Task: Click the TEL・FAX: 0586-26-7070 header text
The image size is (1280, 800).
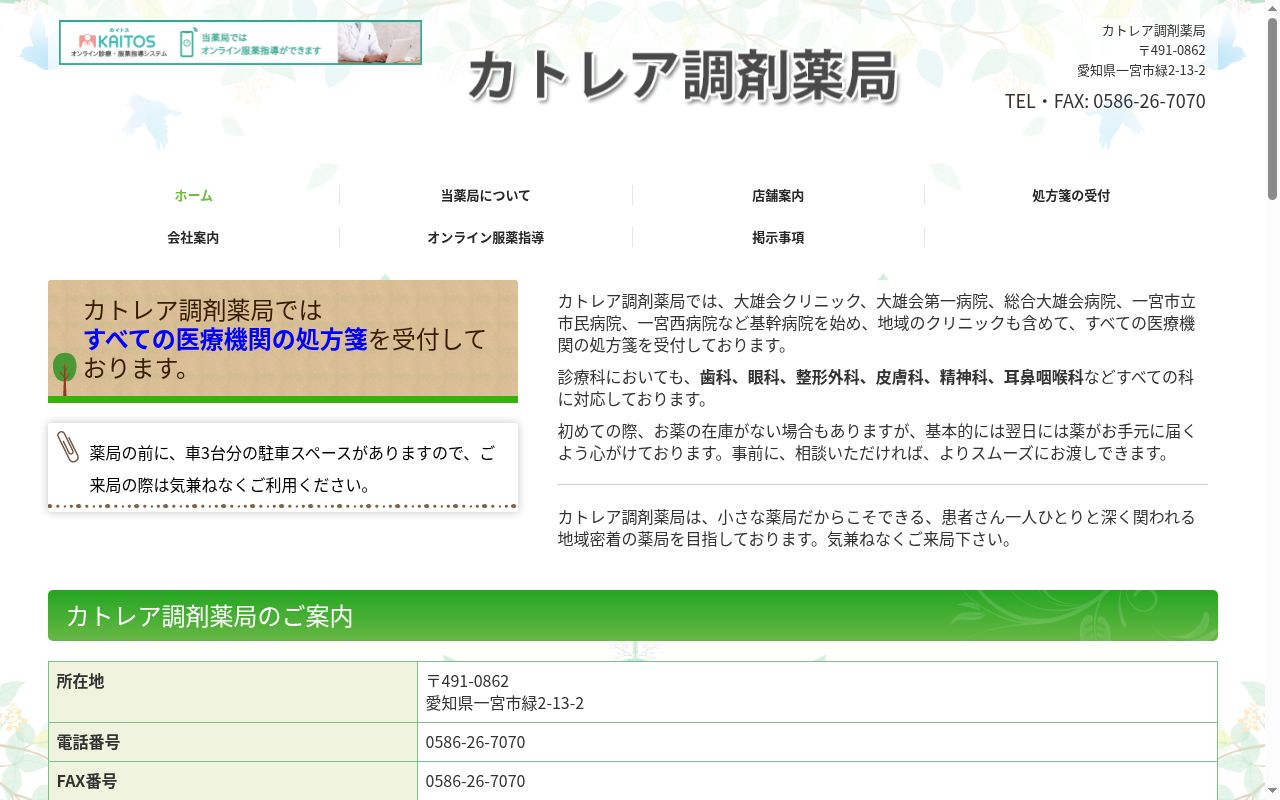Action: 1105,101
